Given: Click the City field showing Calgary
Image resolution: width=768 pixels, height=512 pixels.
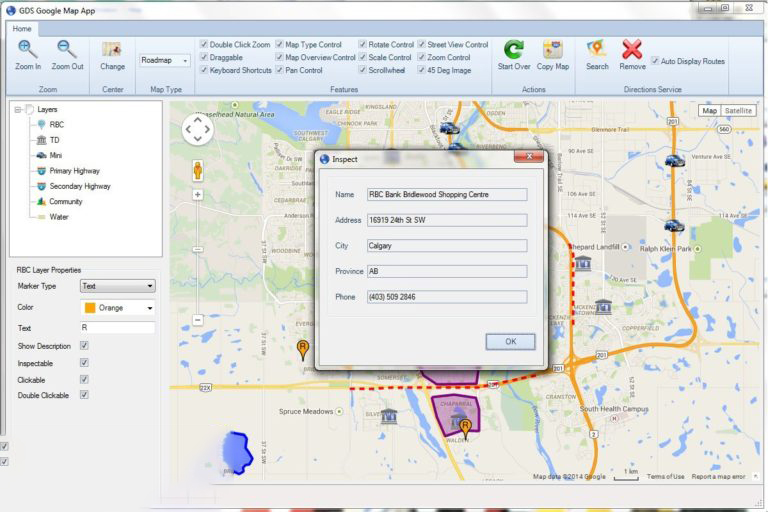Looking at the screenshot, I should [x=447, y=245].
